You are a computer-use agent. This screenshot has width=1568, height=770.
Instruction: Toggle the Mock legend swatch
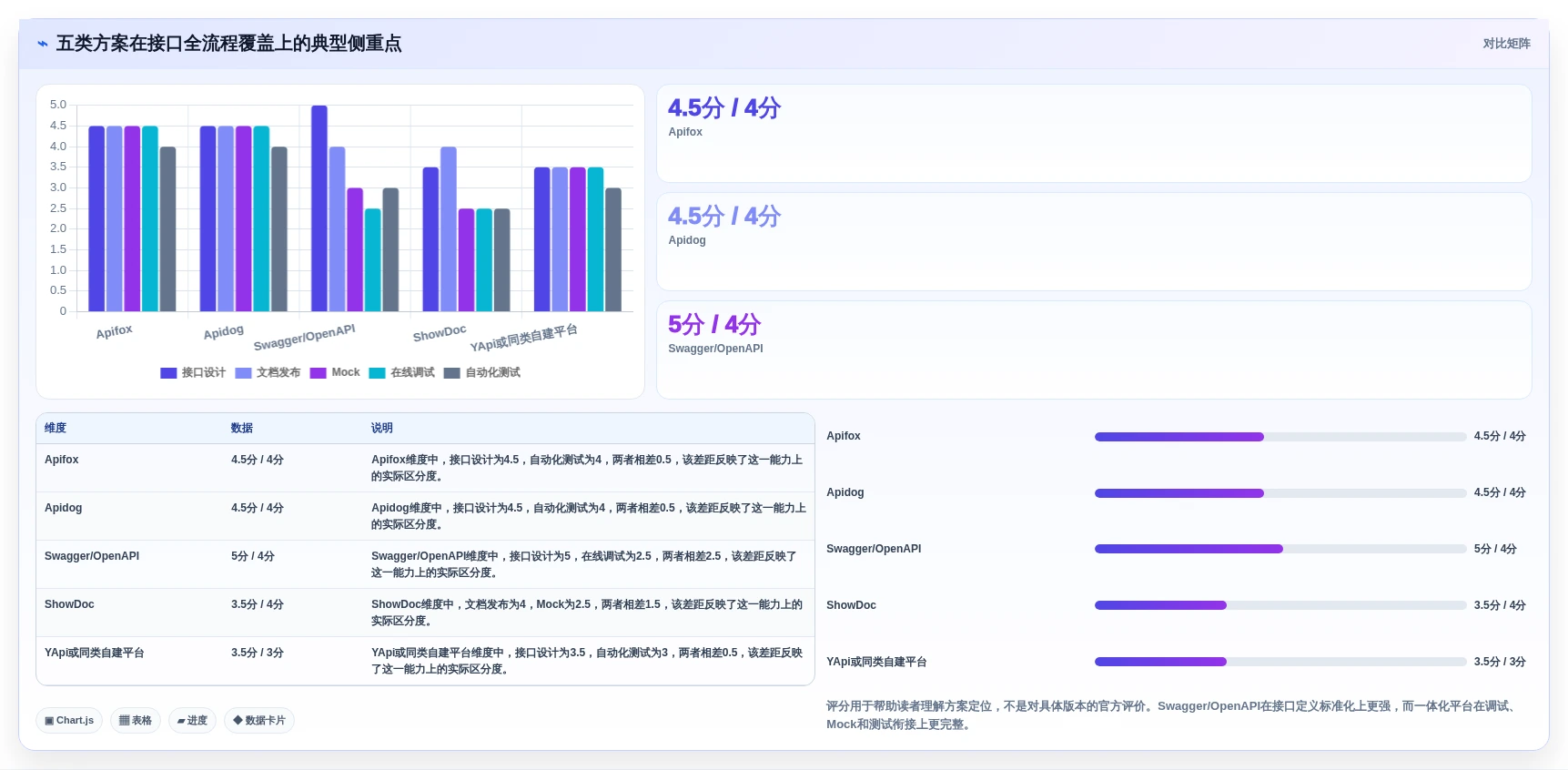318,373
